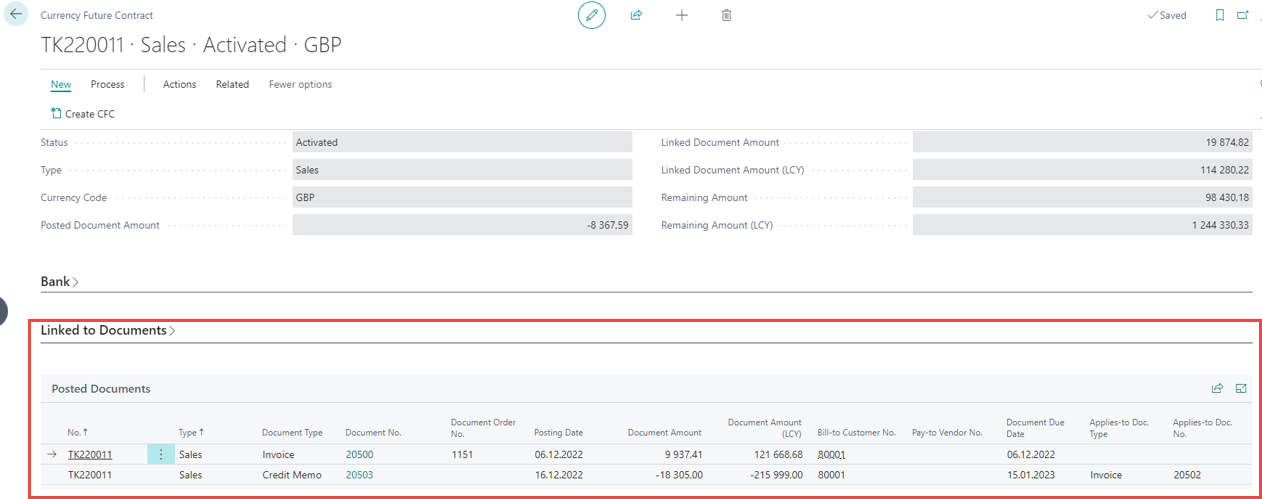Expand the Bank section
The width and height of the screenshot is (1262, 499).
(x=59, y=282)
